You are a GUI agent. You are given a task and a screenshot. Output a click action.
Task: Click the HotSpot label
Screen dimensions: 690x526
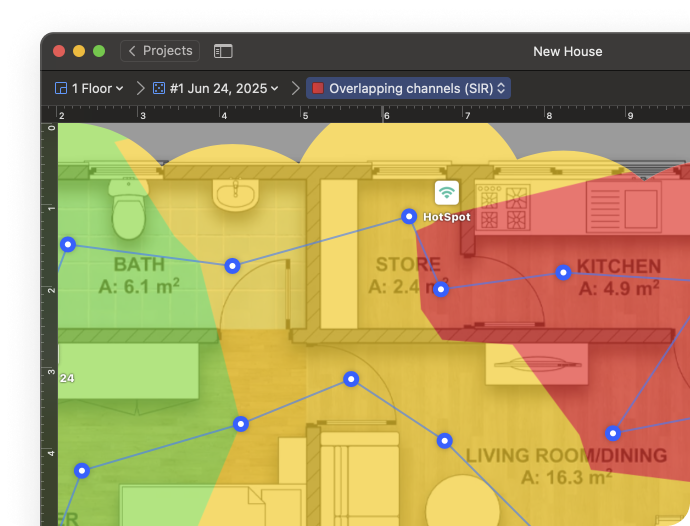(x=447, y=217)
